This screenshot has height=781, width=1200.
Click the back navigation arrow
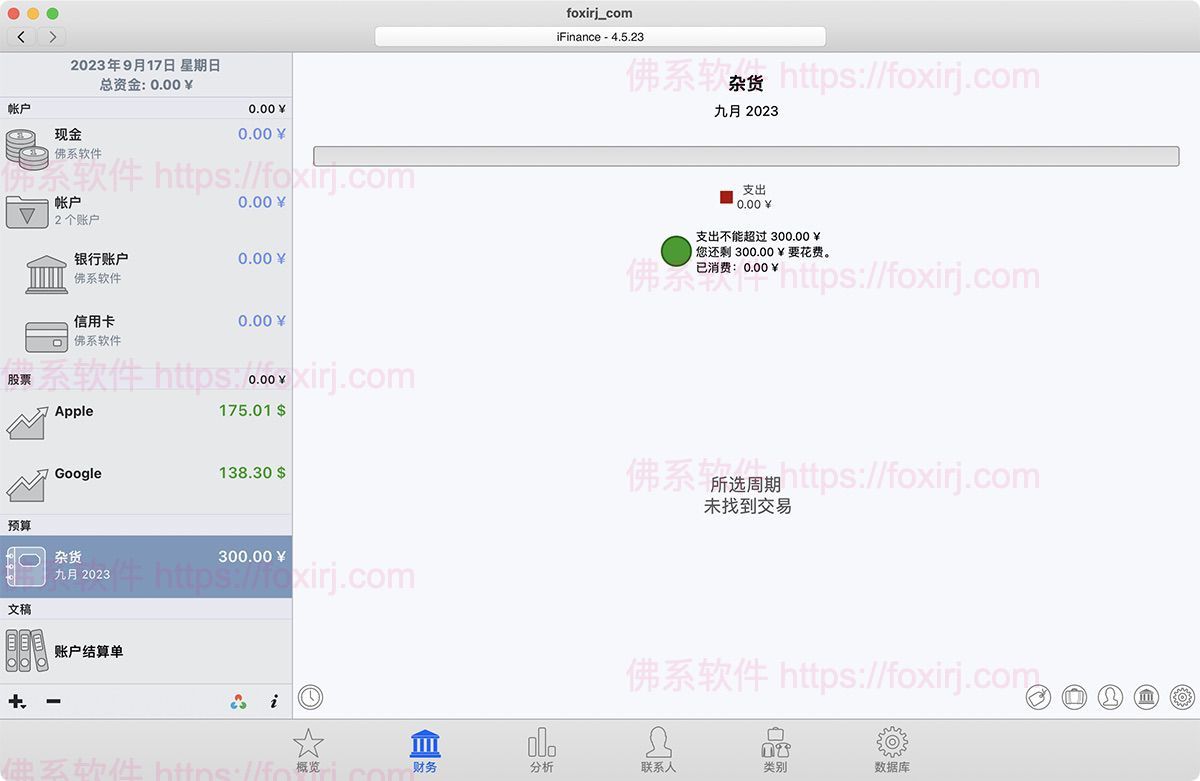coord(22,37)
